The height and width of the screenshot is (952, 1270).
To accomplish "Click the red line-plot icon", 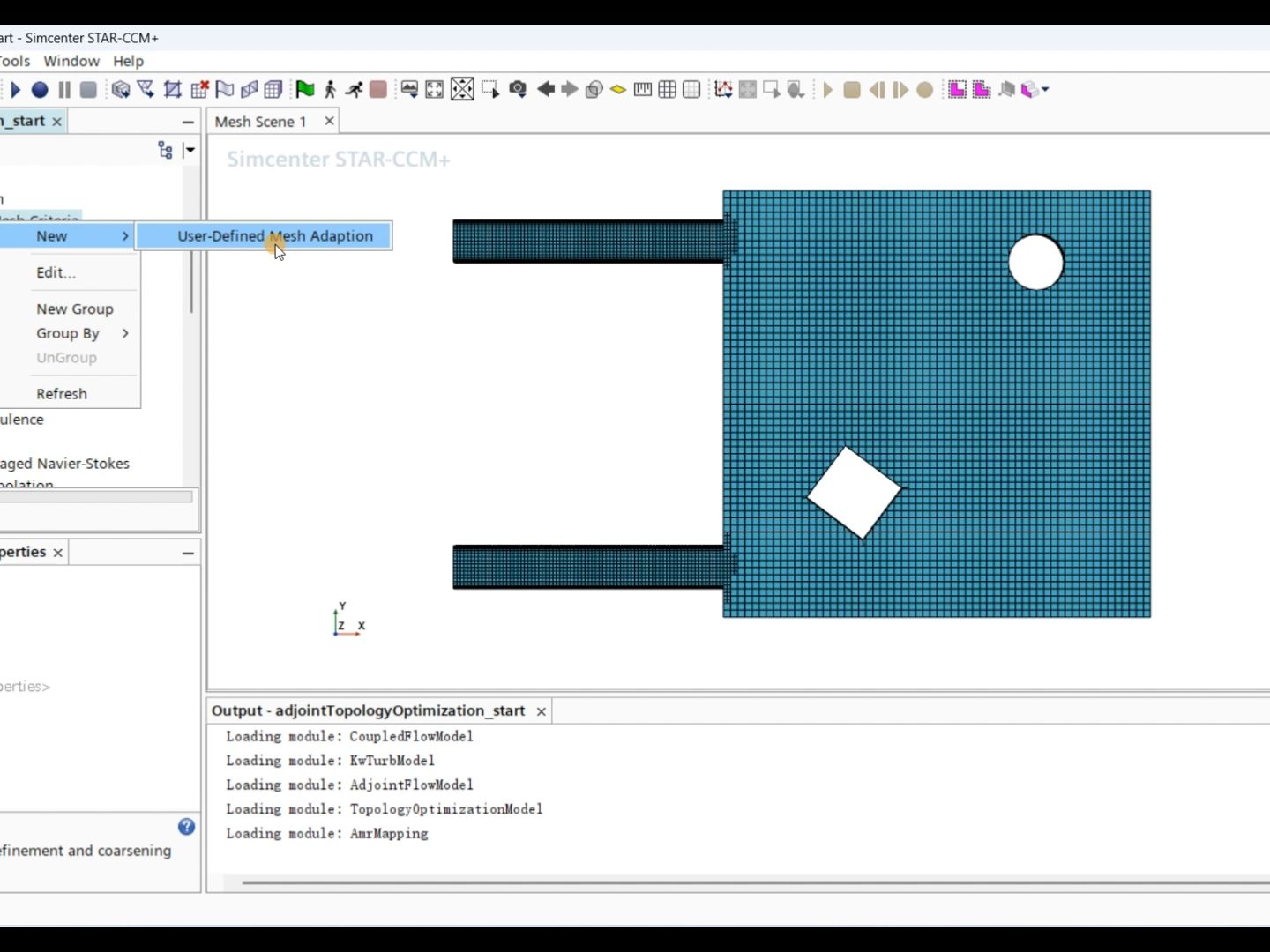I will pos(723,89).
